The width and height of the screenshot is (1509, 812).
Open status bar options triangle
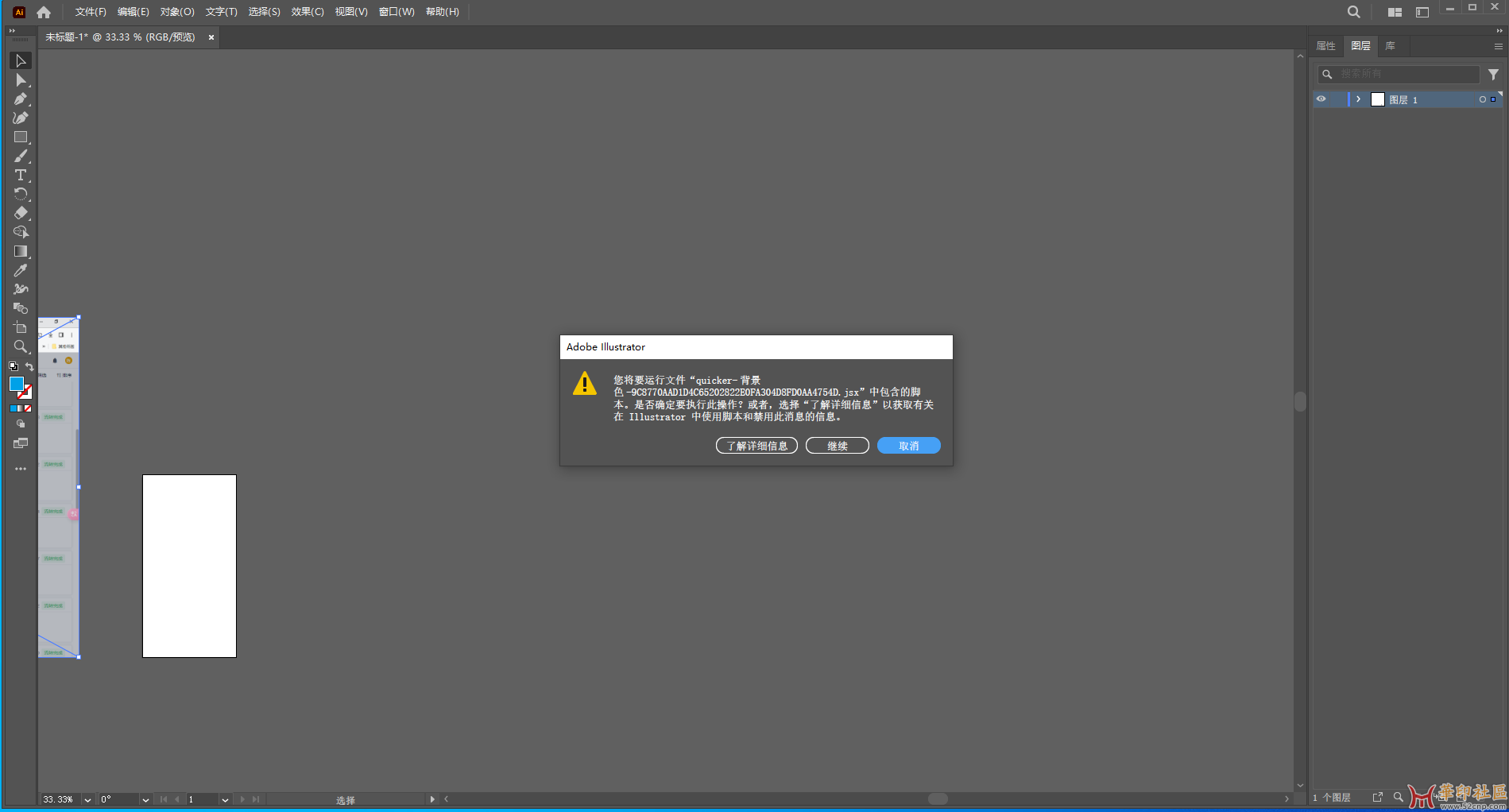click(x=432, y=799)
